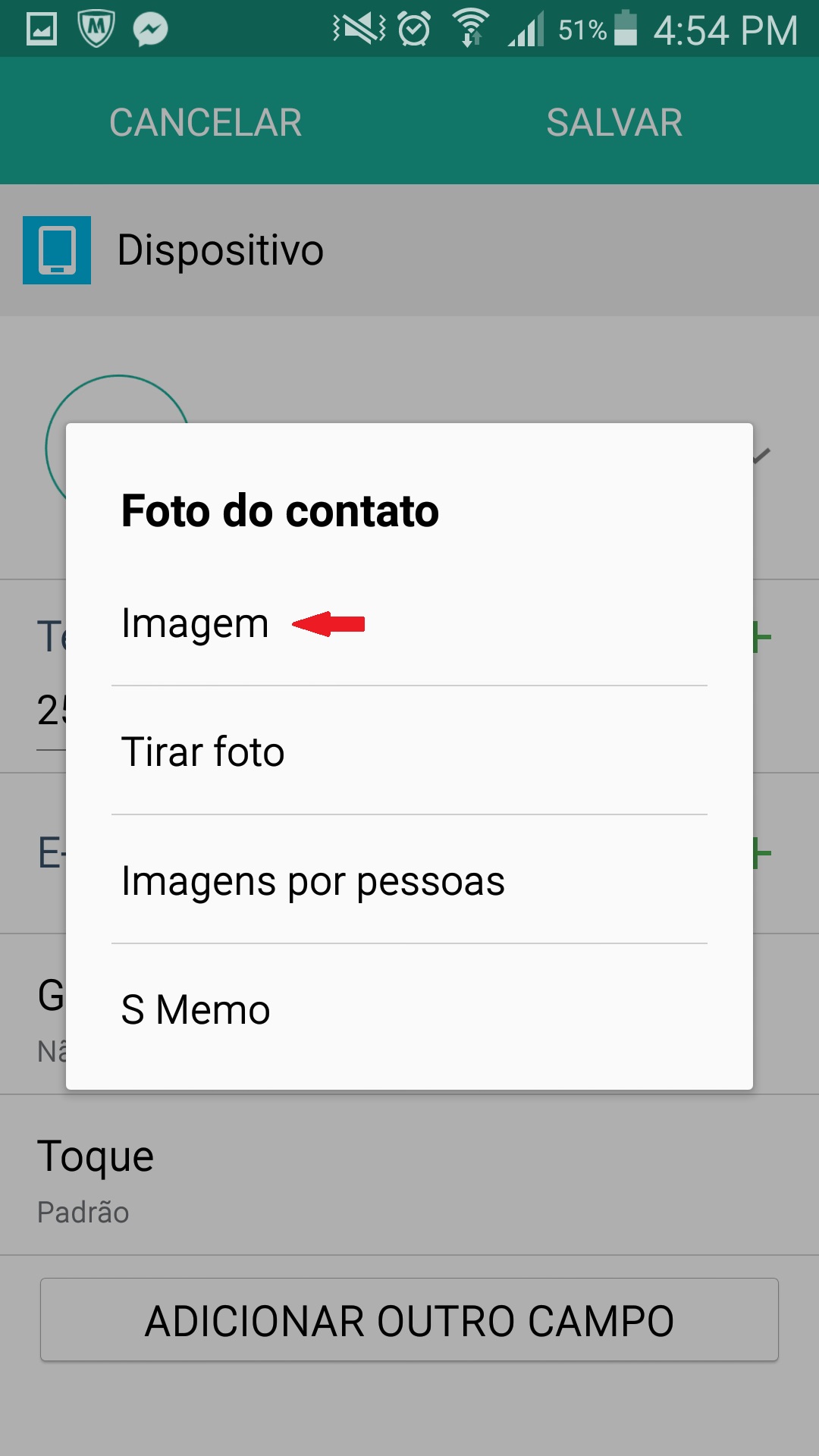The image size is (819, 1456).
Task: Save the contact with SALVAR
Action: [x=614, y=123]
